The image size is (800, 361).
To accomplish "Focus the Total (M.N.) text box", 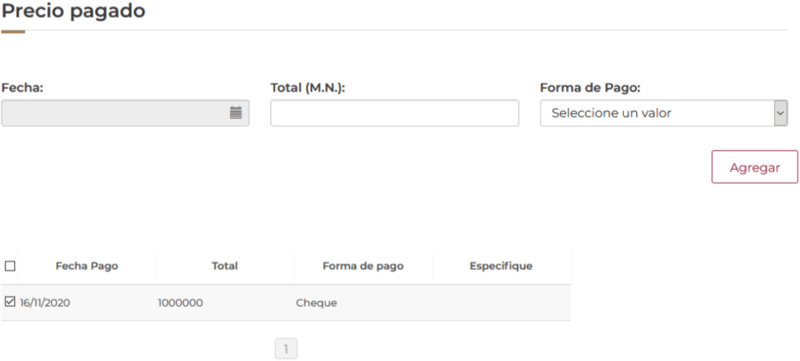I will (394, 113).
